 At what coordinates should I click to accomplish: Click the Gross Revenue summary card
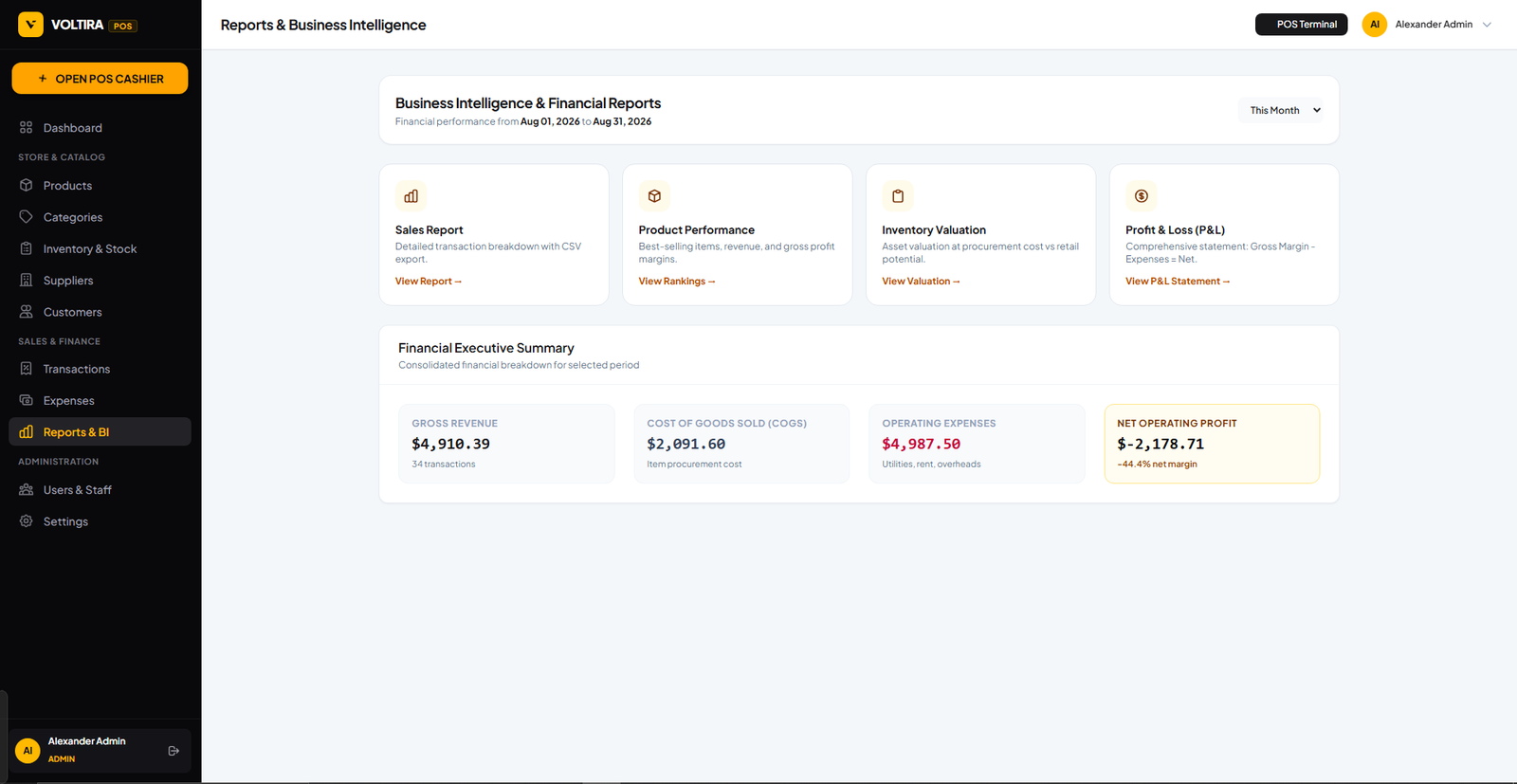pyautogui.click(x=506, y=444)
